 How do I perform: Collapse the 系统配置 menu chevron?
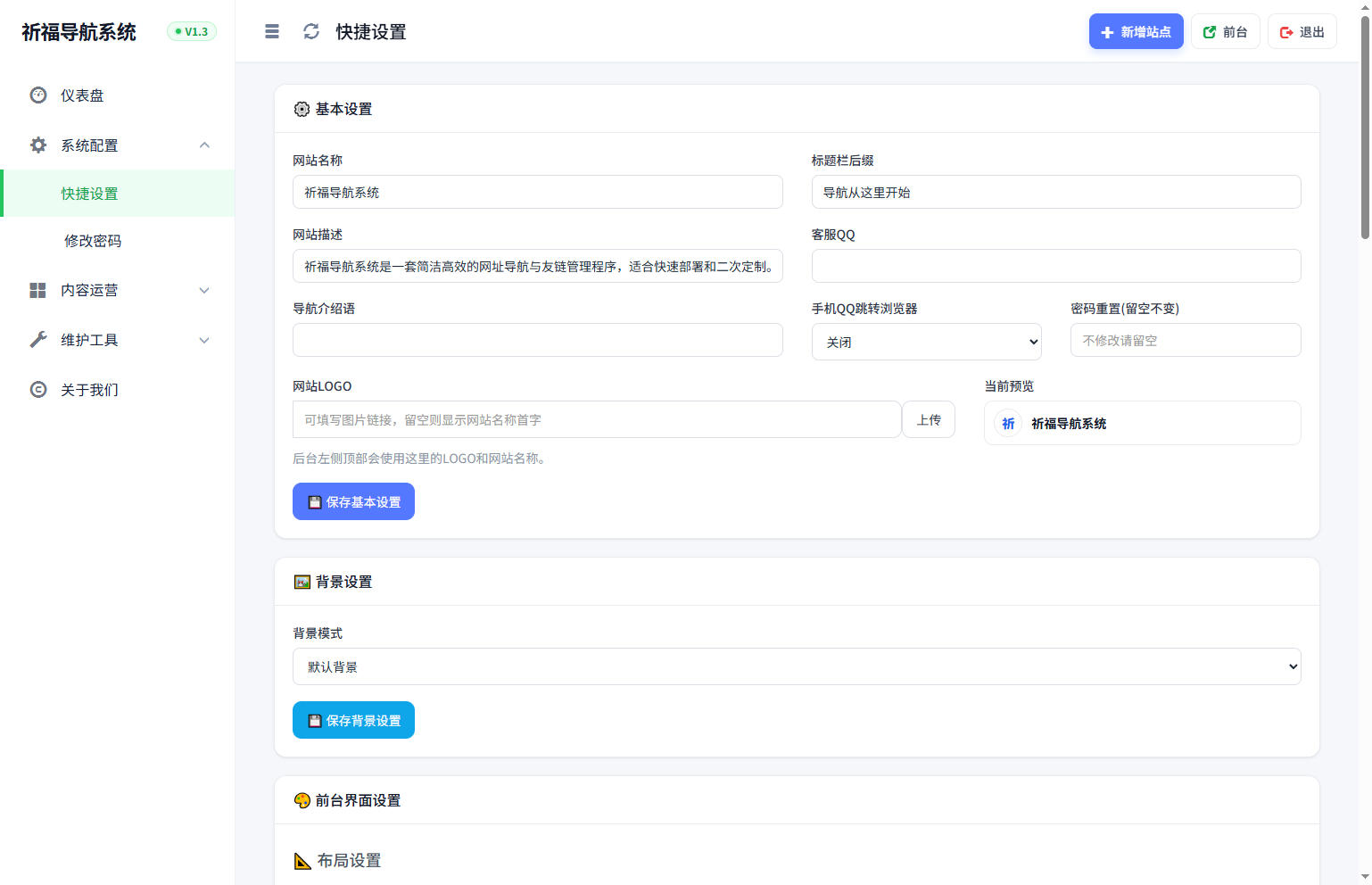[x=204, y=145]
